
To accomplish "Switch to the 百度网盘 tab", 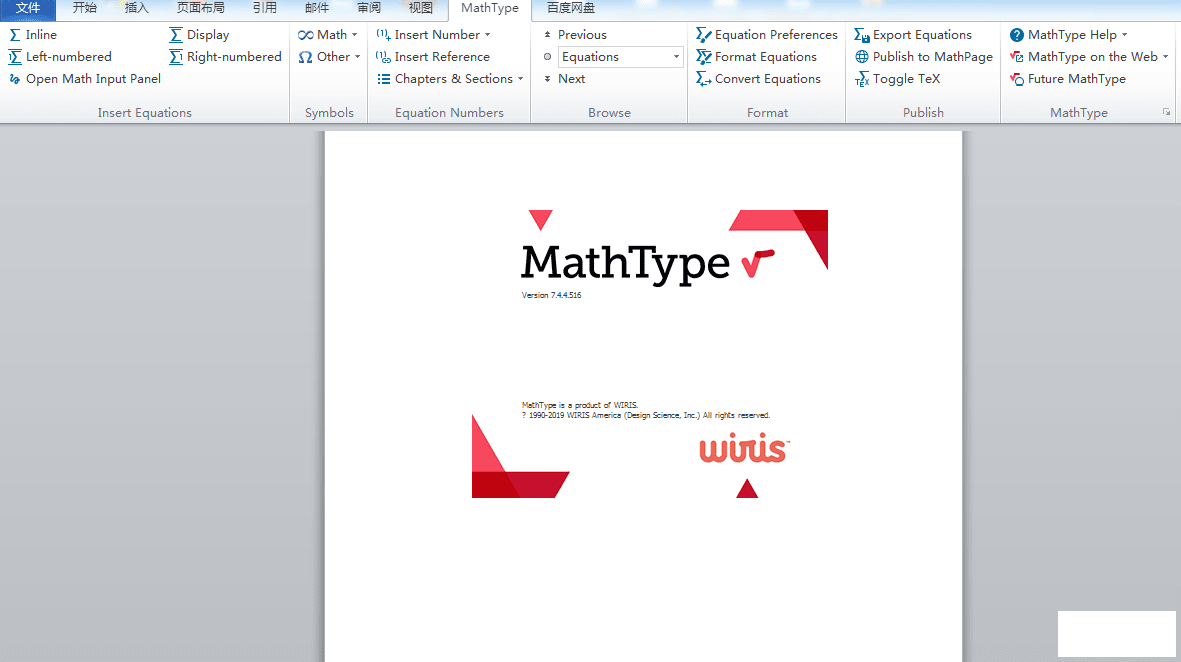I will (x=571, y=8).
